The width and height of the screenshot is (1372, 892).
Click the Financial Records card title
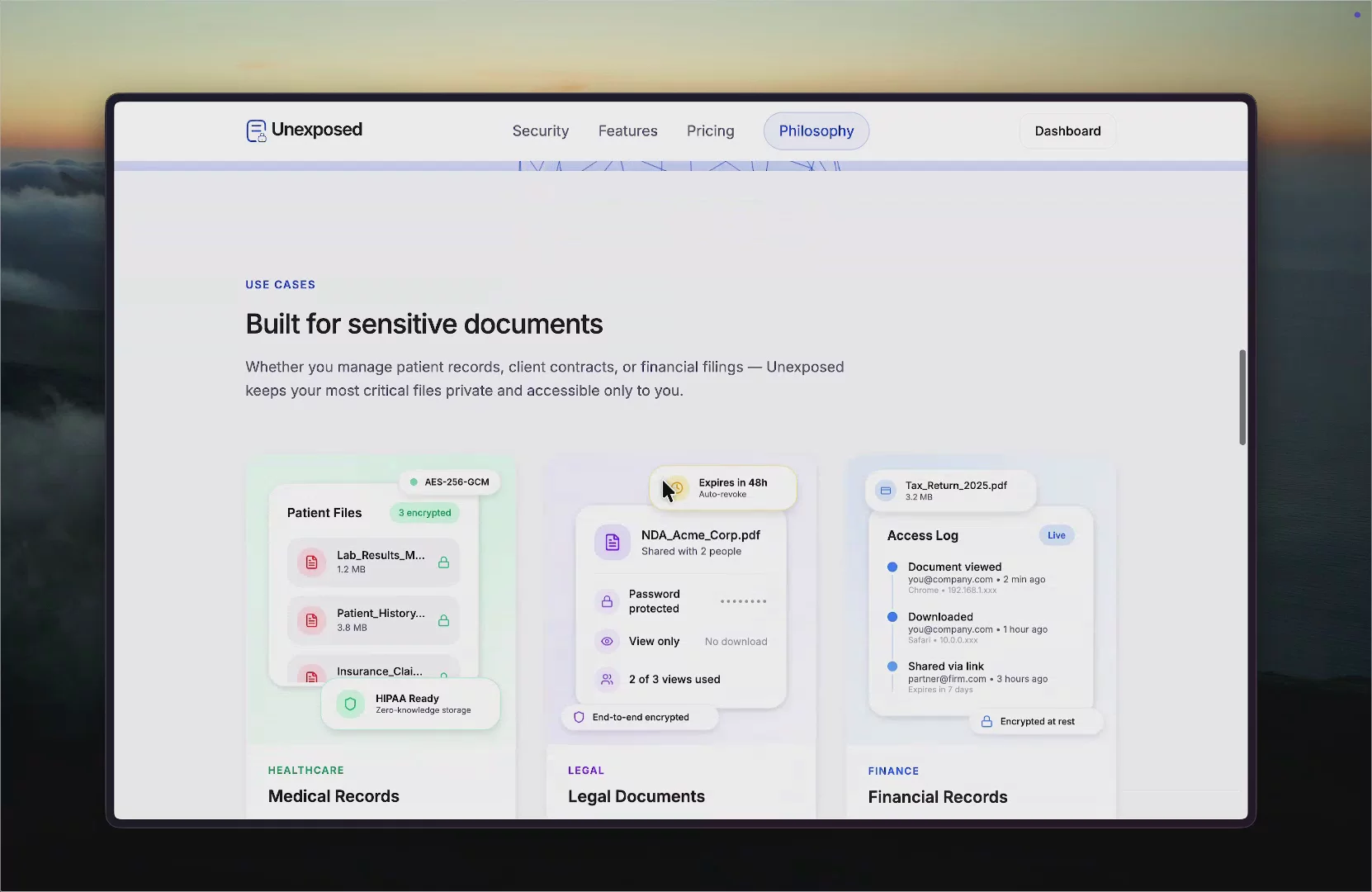(x=938, y=797)
